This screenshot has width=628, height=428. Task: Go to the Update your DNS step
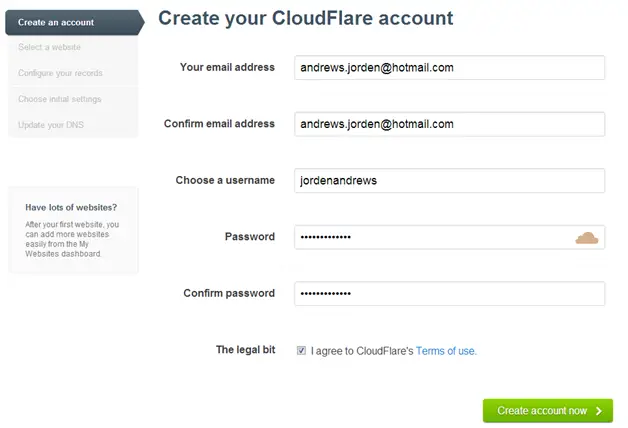pos(51,125)
